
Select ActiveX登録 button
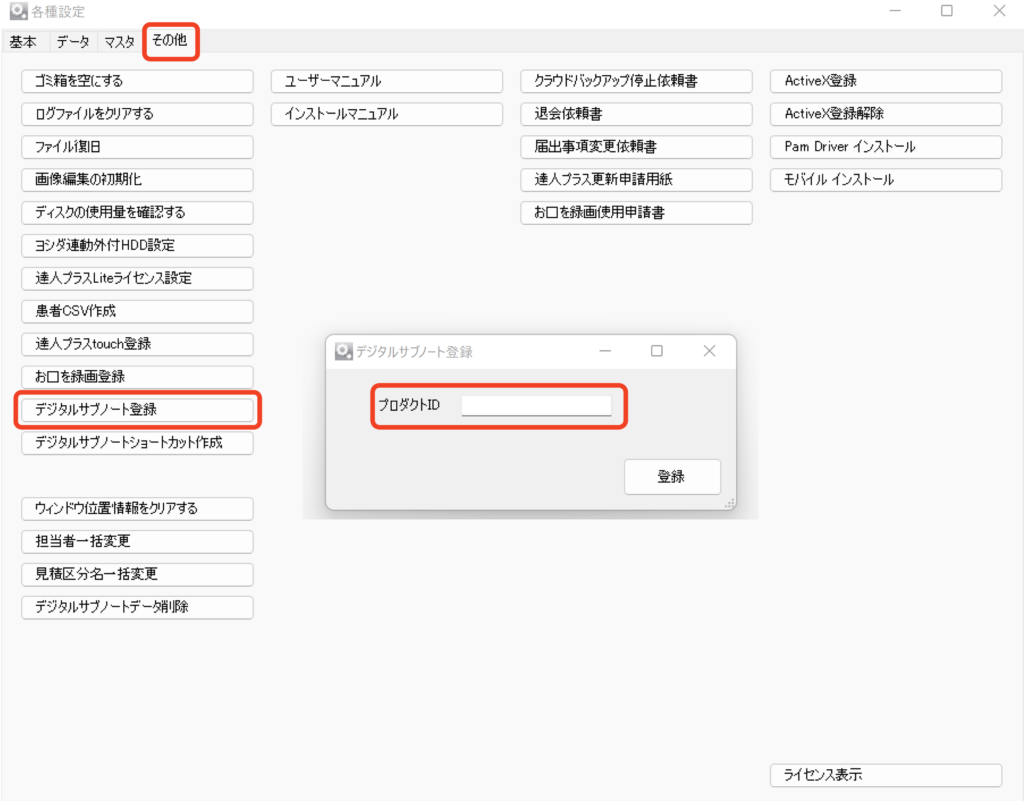[x=885, y=81]
